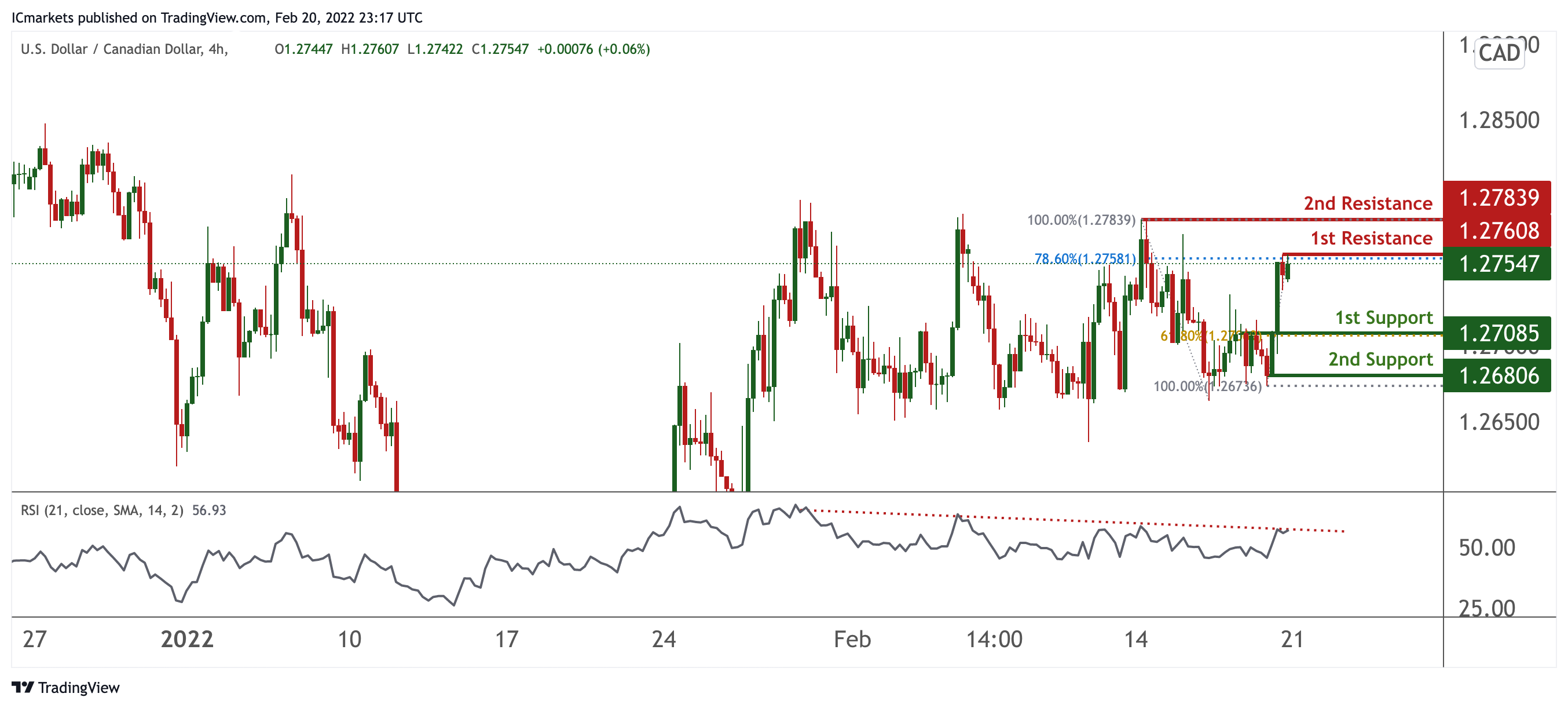Image resolution: width=1568 pixels, height=708 pixels.
Task: Click the 100.00%(1.27839) Fibonacci label
Action: (1081, 220)
